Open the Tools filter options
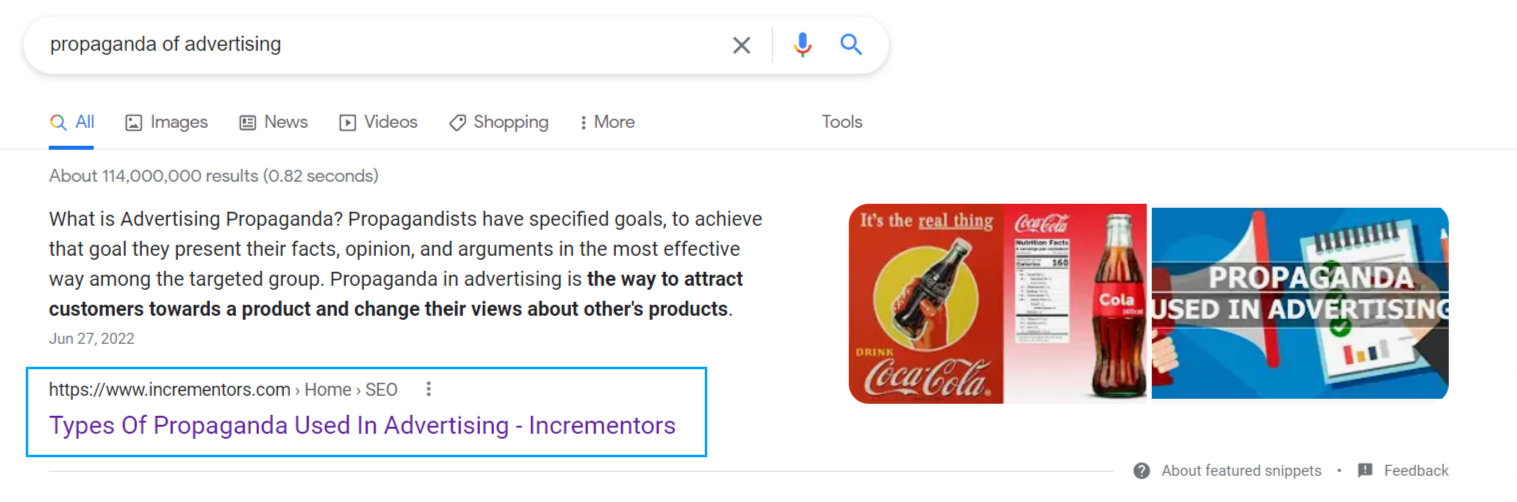1517x502 pixels. coord(842,122)
